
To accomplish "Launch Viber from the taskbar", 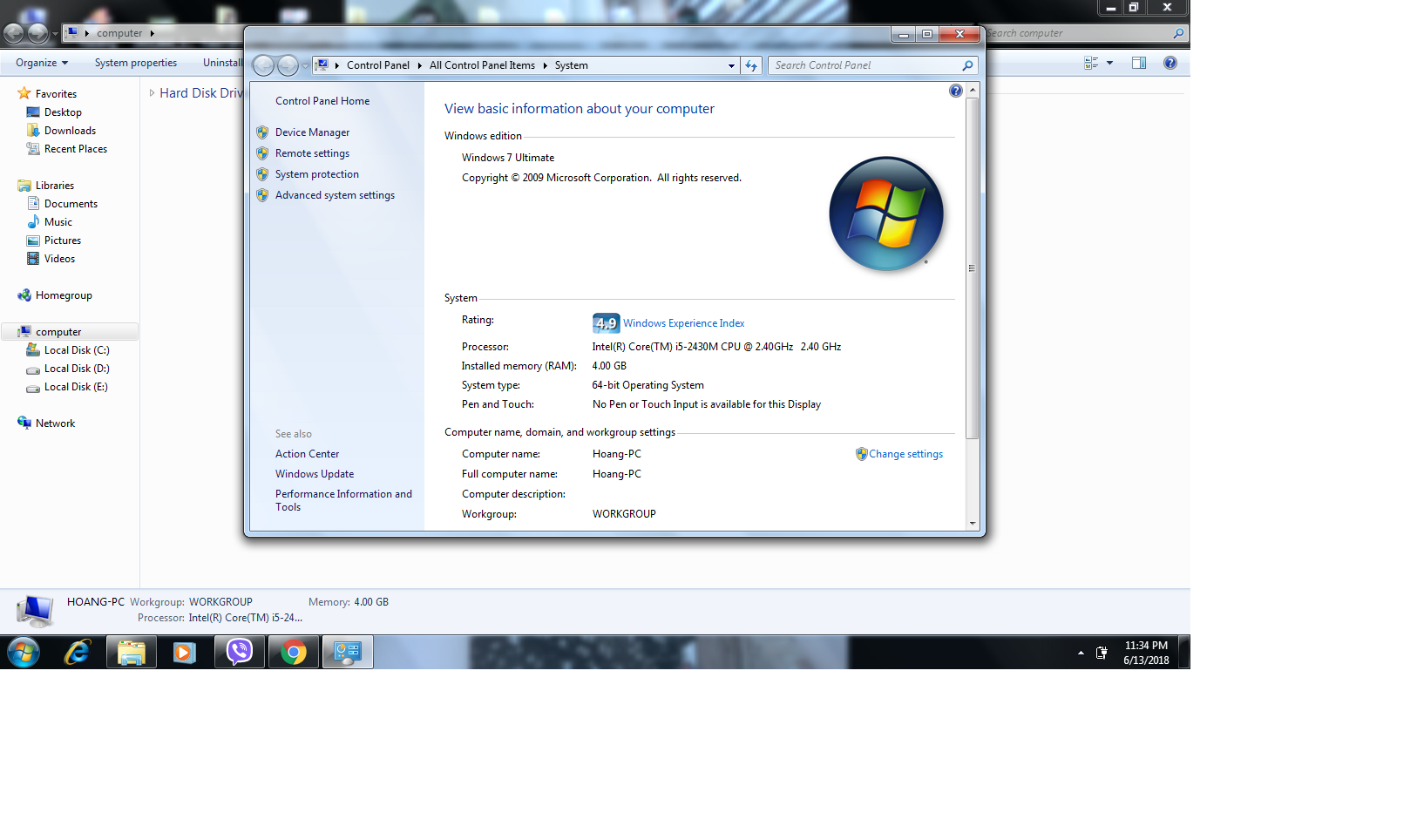I will coord(240,652).
